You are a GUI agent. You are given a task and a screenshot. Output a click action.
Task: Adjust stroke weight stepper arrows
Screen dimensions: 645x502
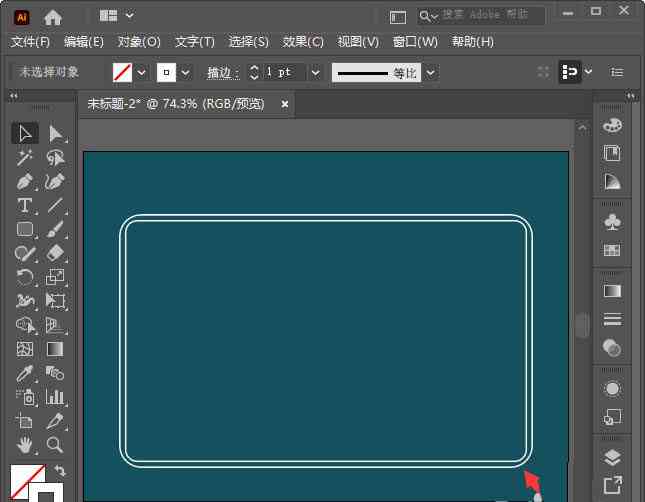tap(254, 72)
